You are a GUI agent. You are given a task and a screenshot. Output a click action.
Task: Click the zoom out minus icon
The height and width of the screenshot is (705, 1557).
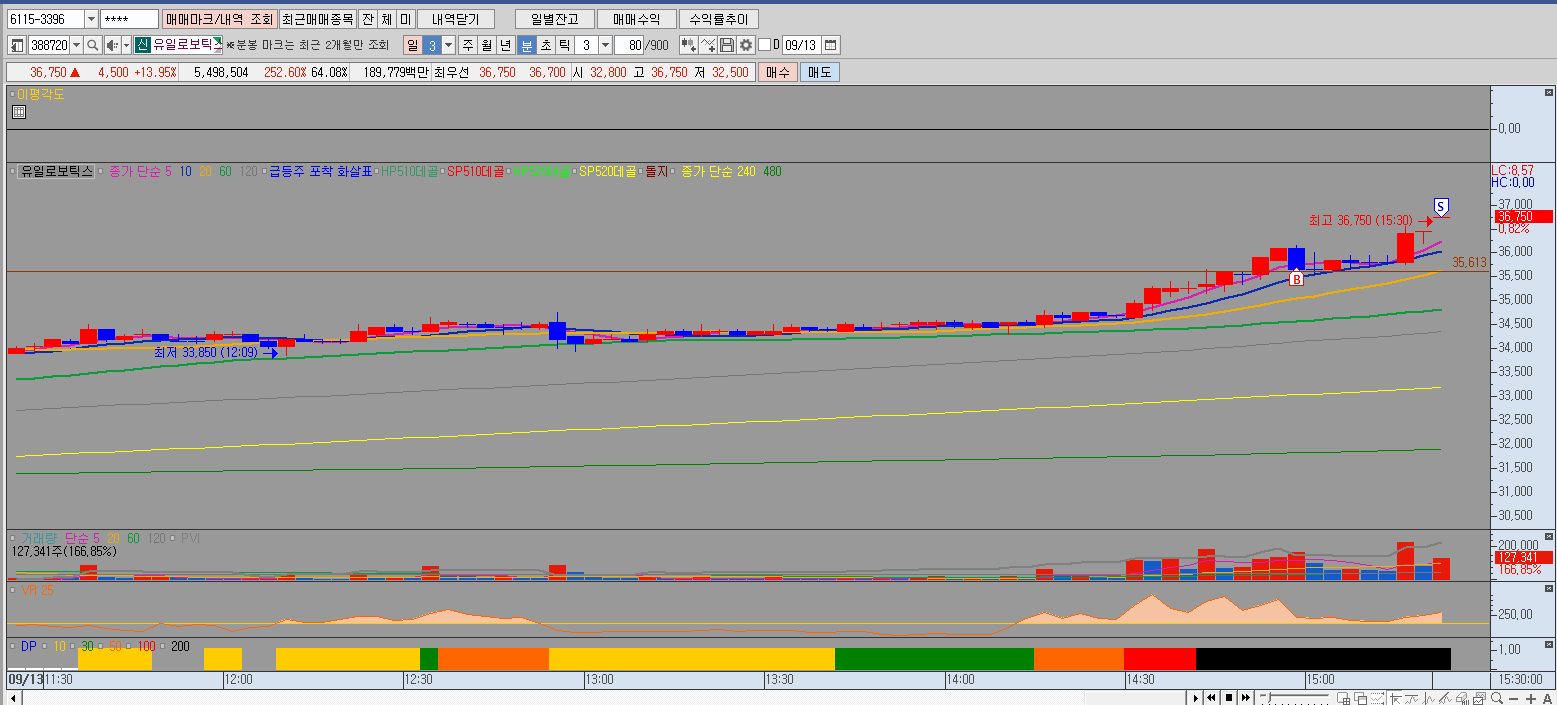pos(1512,698)
